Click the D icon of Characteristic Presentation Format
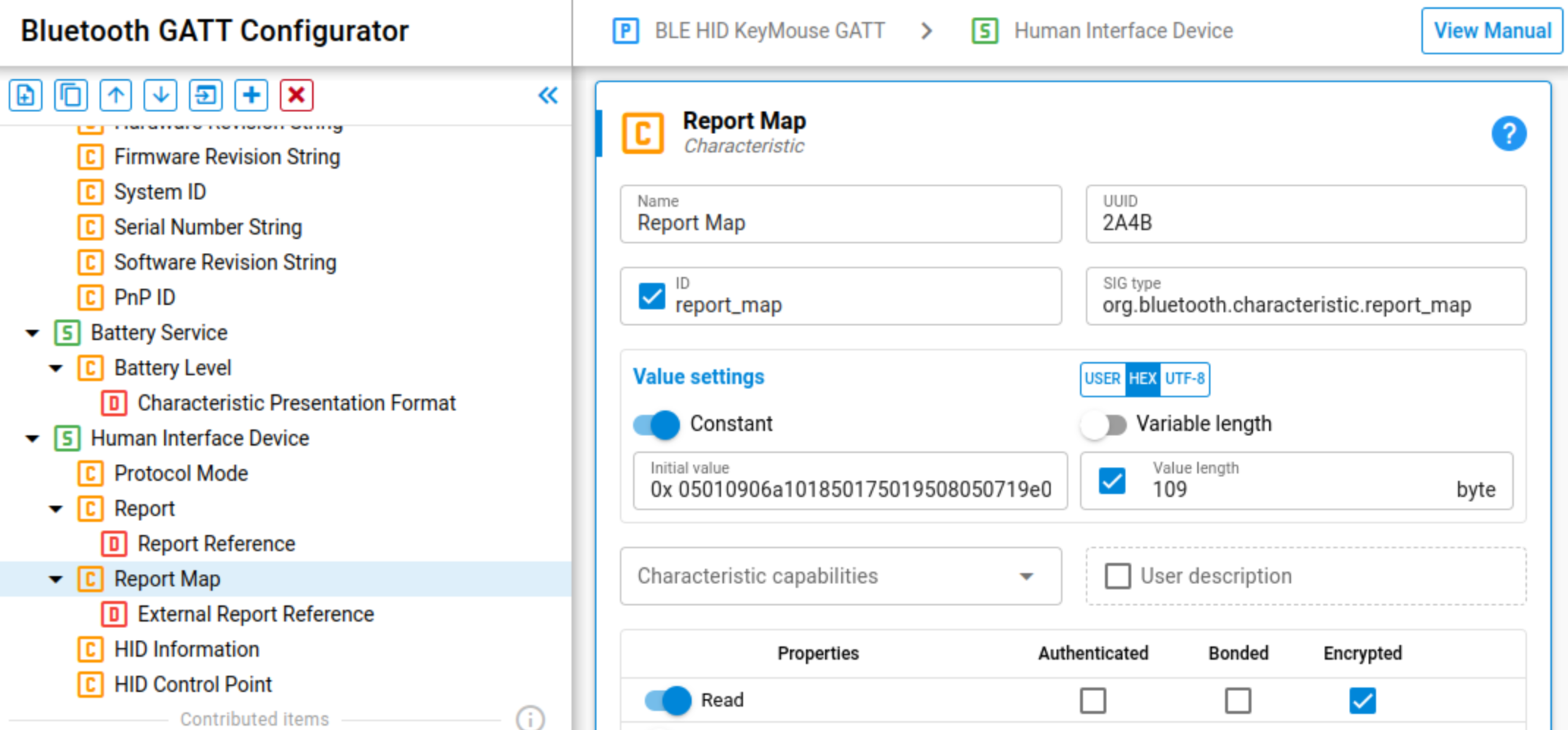Image resolution: width=1568 pixels, height=730 pixels. (x=114, y=403)
